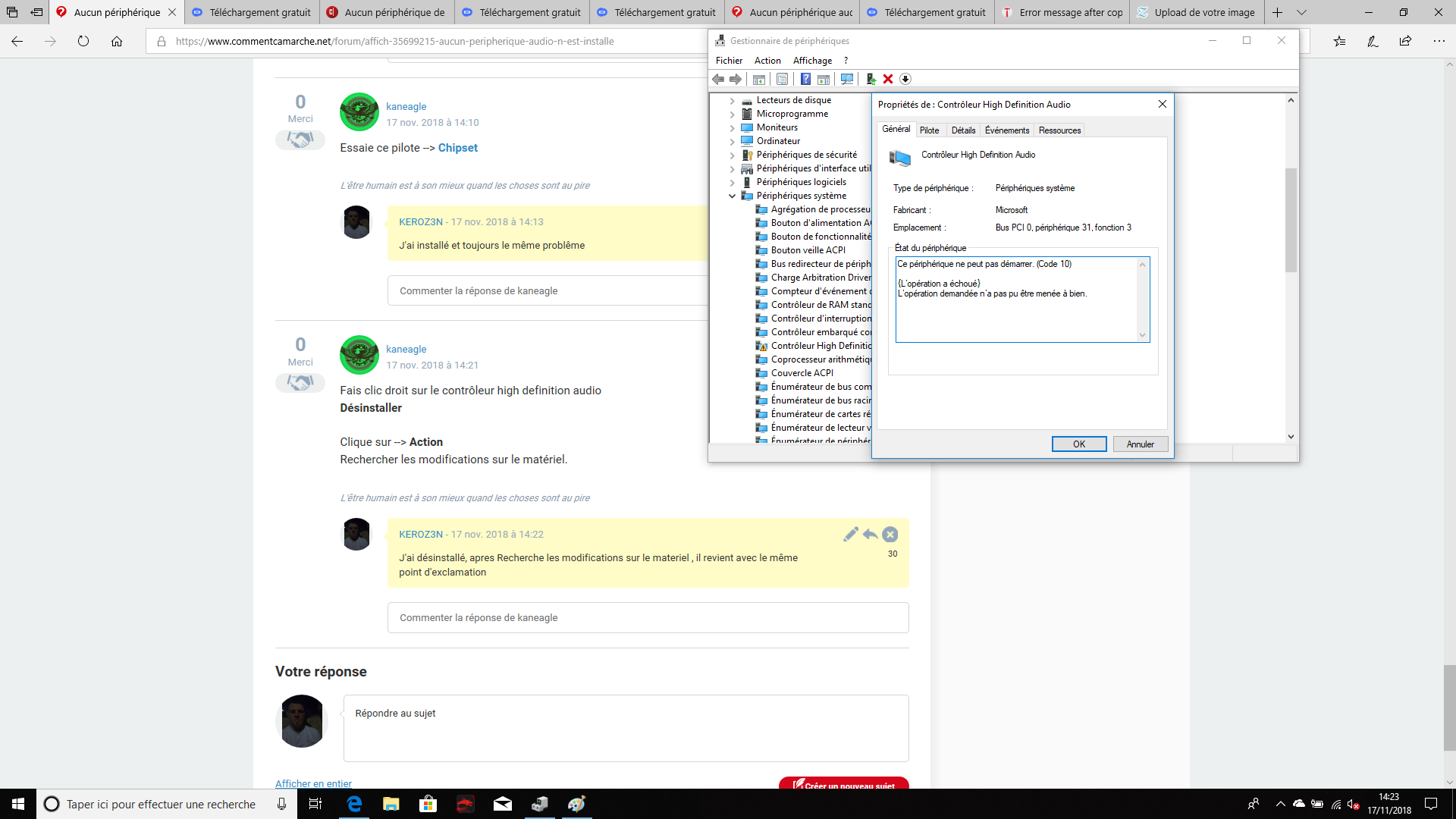Click the reply arrow icon on comment
This screenshot has height=819, width=1456.
coord(870,535)
